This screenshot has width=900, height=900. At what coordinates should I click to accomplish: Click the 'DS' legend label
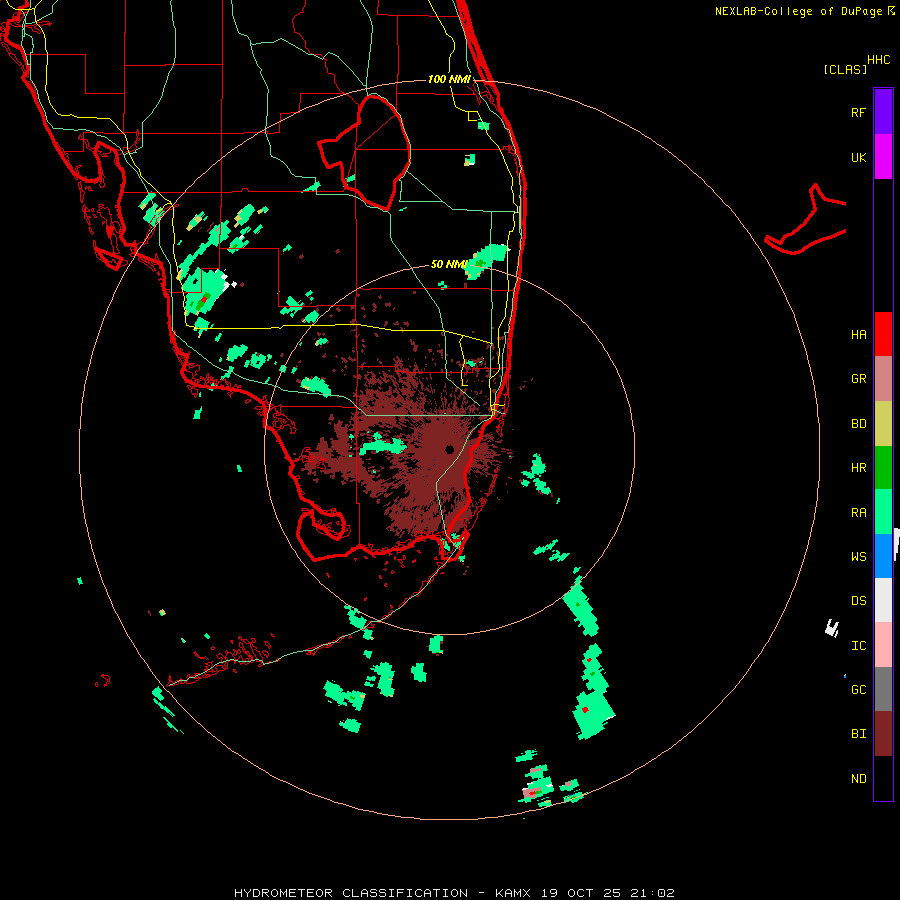858,601
